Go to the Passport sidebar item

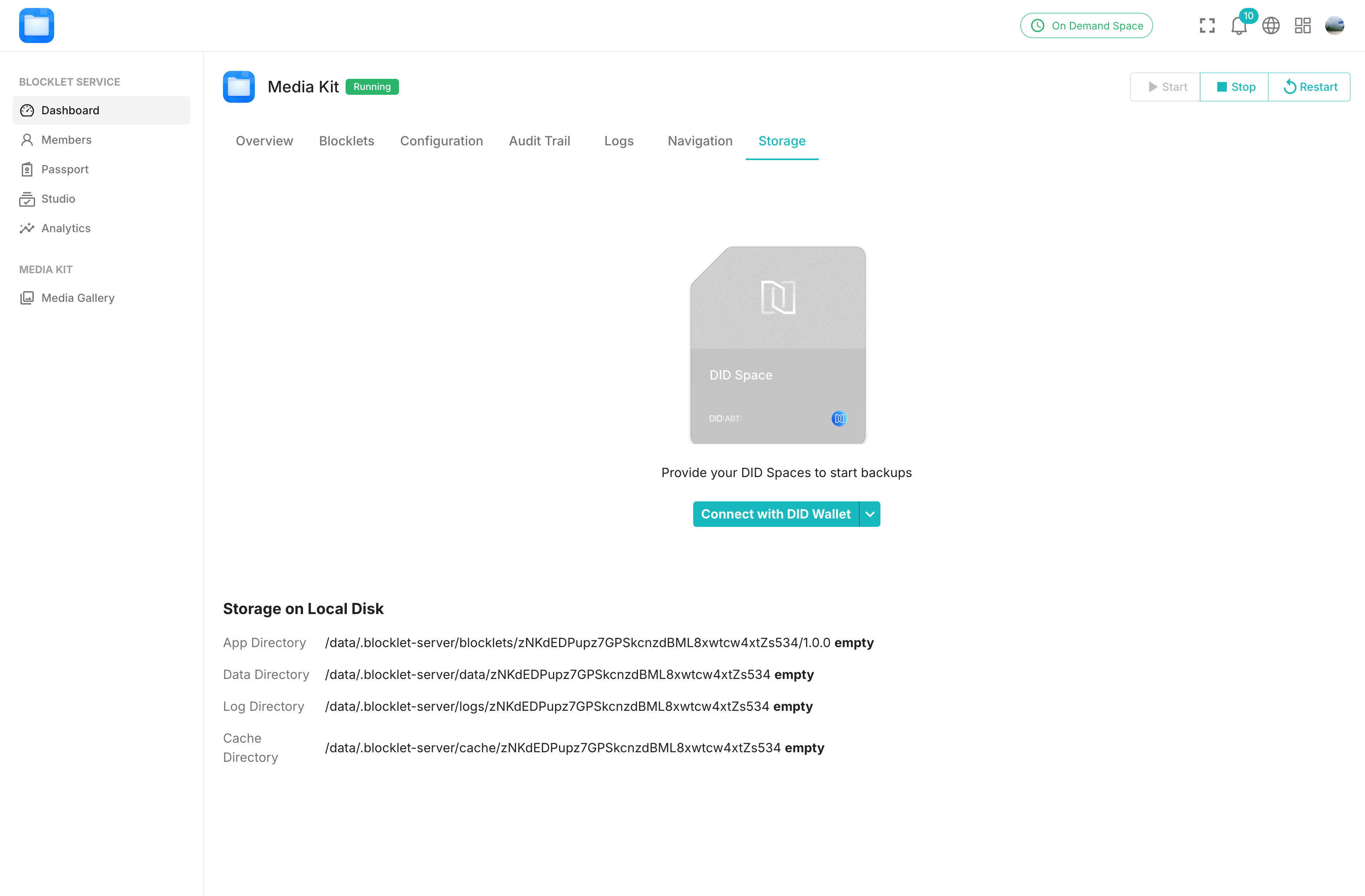pyautogui.click(x=65, y=169)
